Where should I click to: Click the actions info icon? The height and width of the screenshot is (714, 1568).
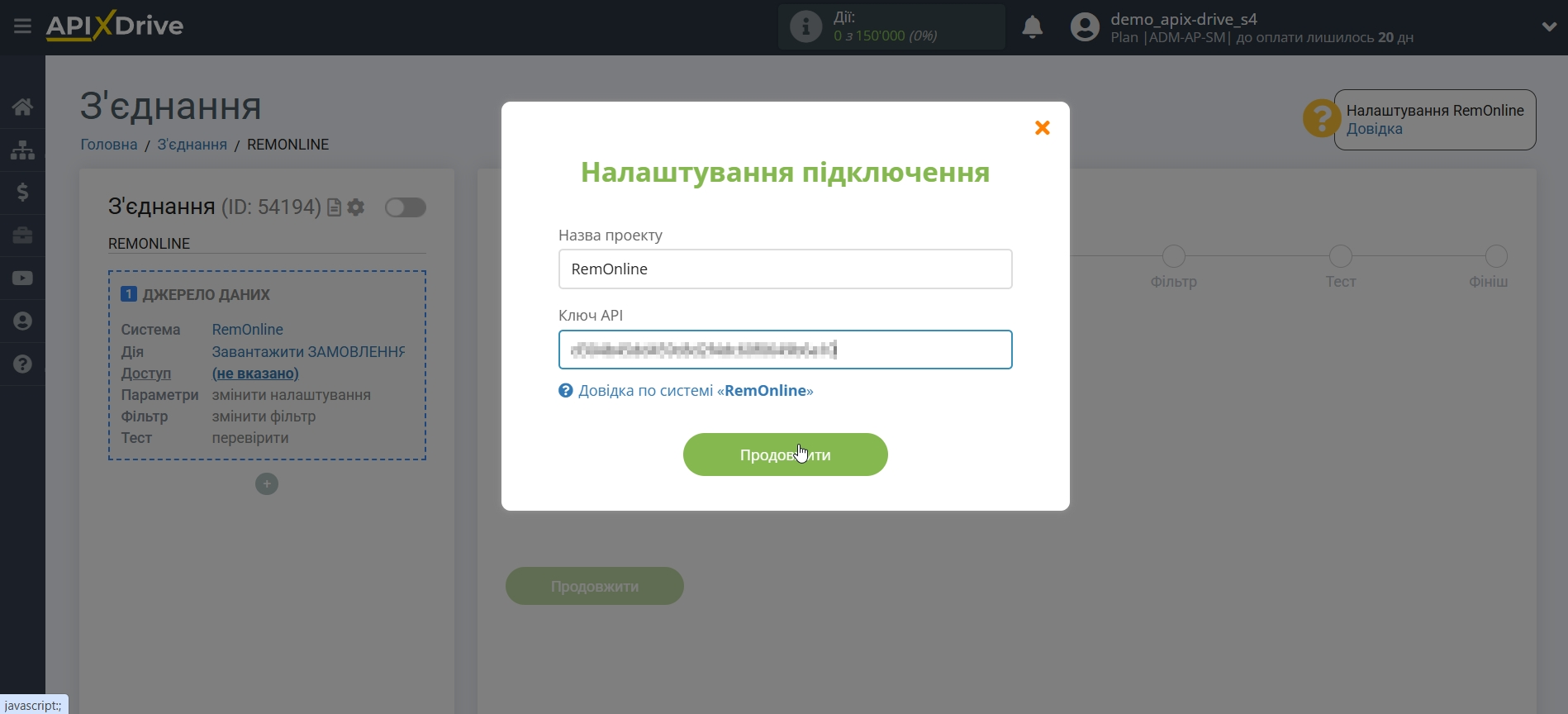click(x=805, y=26)
